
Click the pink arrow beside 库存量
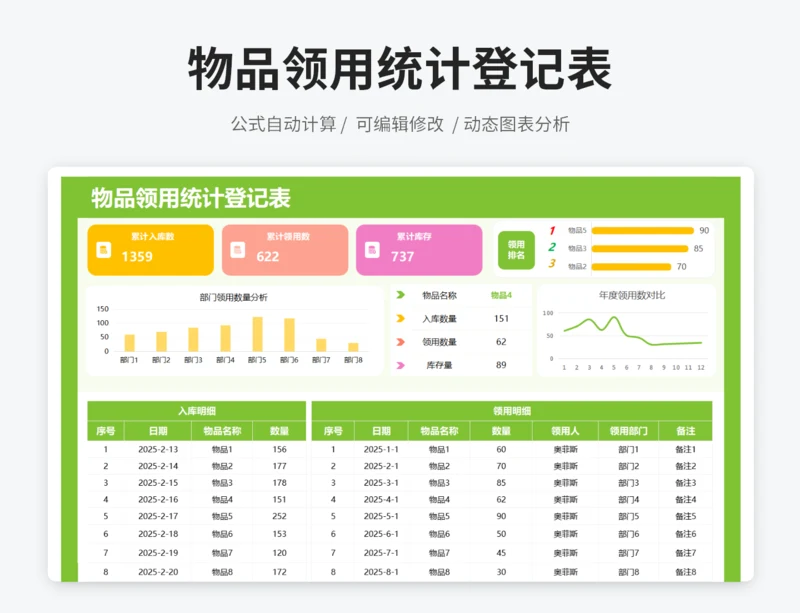401,365
